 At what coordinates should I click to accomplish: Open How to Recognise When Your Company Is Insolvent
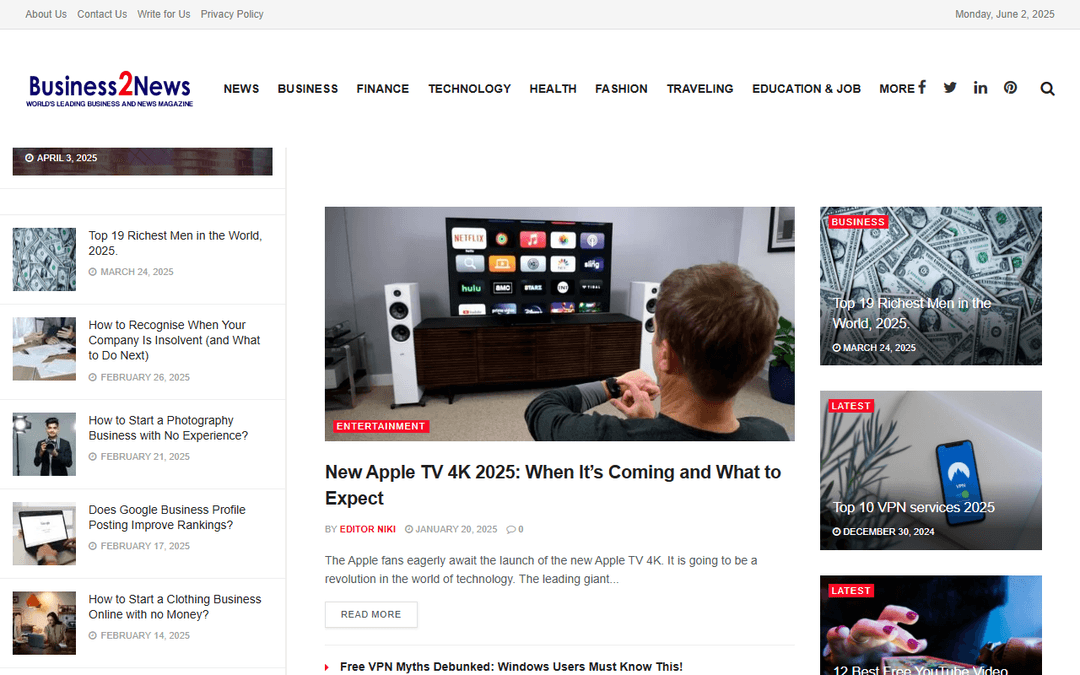tap(174, 340)
